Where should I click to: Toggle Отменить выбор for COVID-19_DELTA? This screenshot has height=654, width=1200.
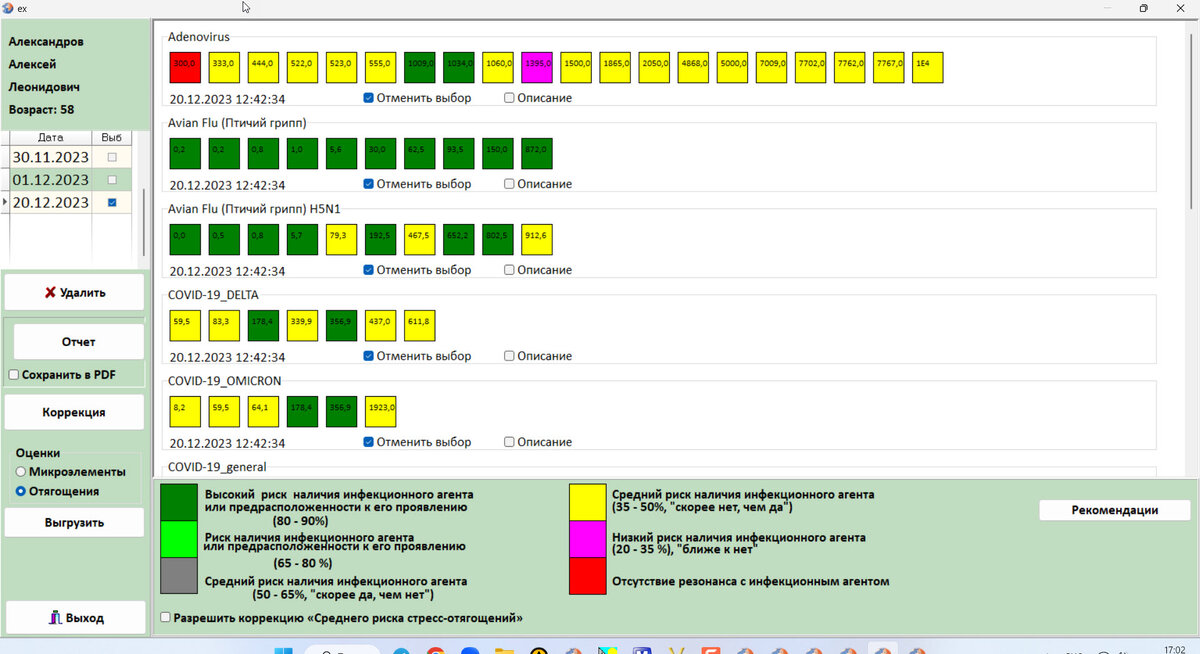tap(368, 356)
